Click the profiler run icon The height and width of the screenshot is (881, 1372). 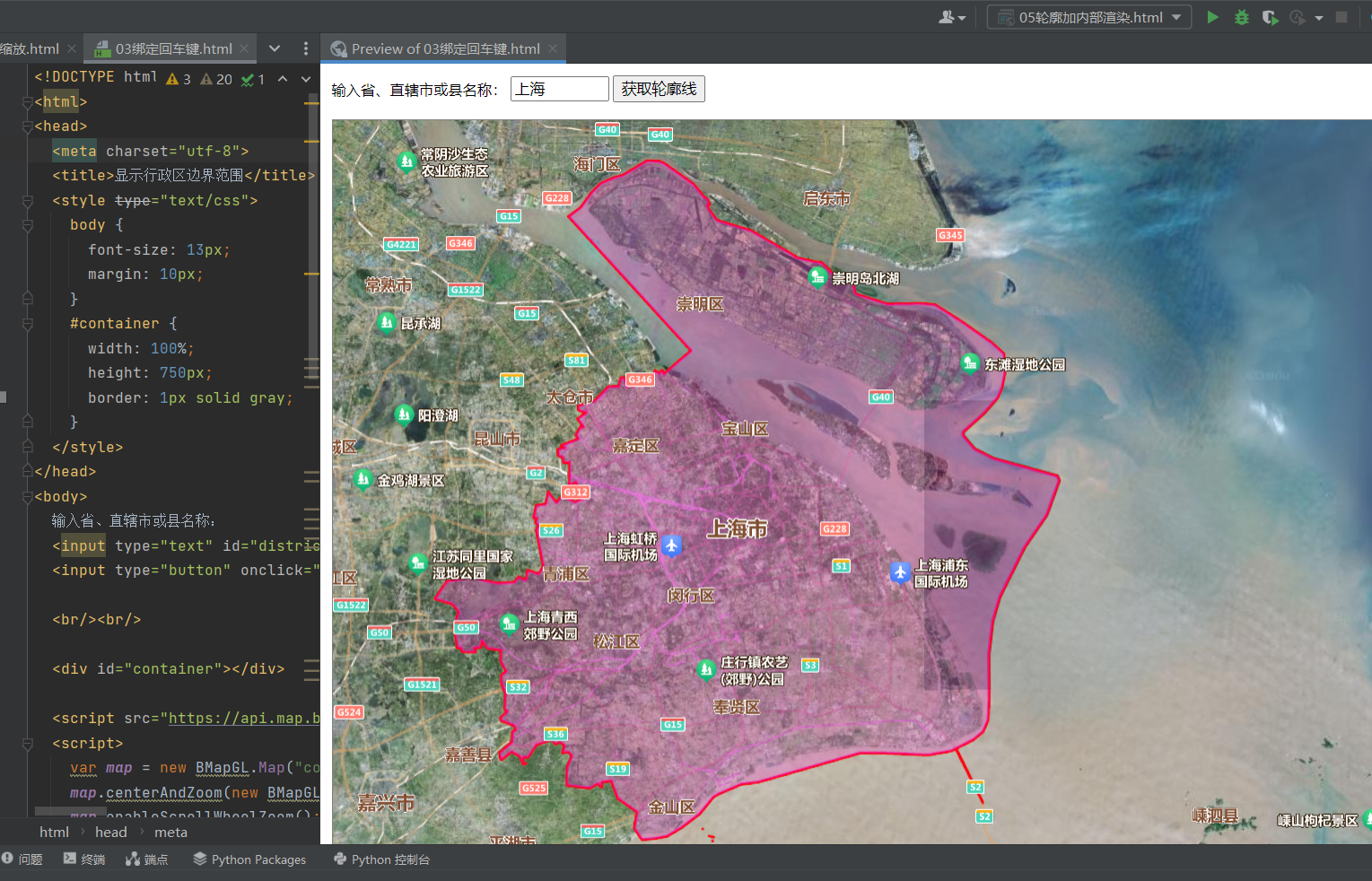1298,17
